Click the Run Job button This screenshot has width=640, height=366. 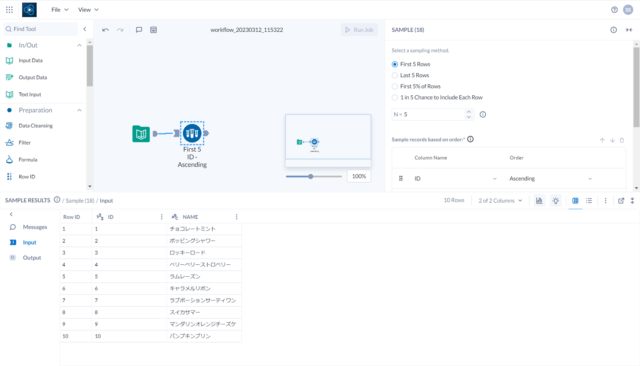pyautogui.click(x=359, y=30)
